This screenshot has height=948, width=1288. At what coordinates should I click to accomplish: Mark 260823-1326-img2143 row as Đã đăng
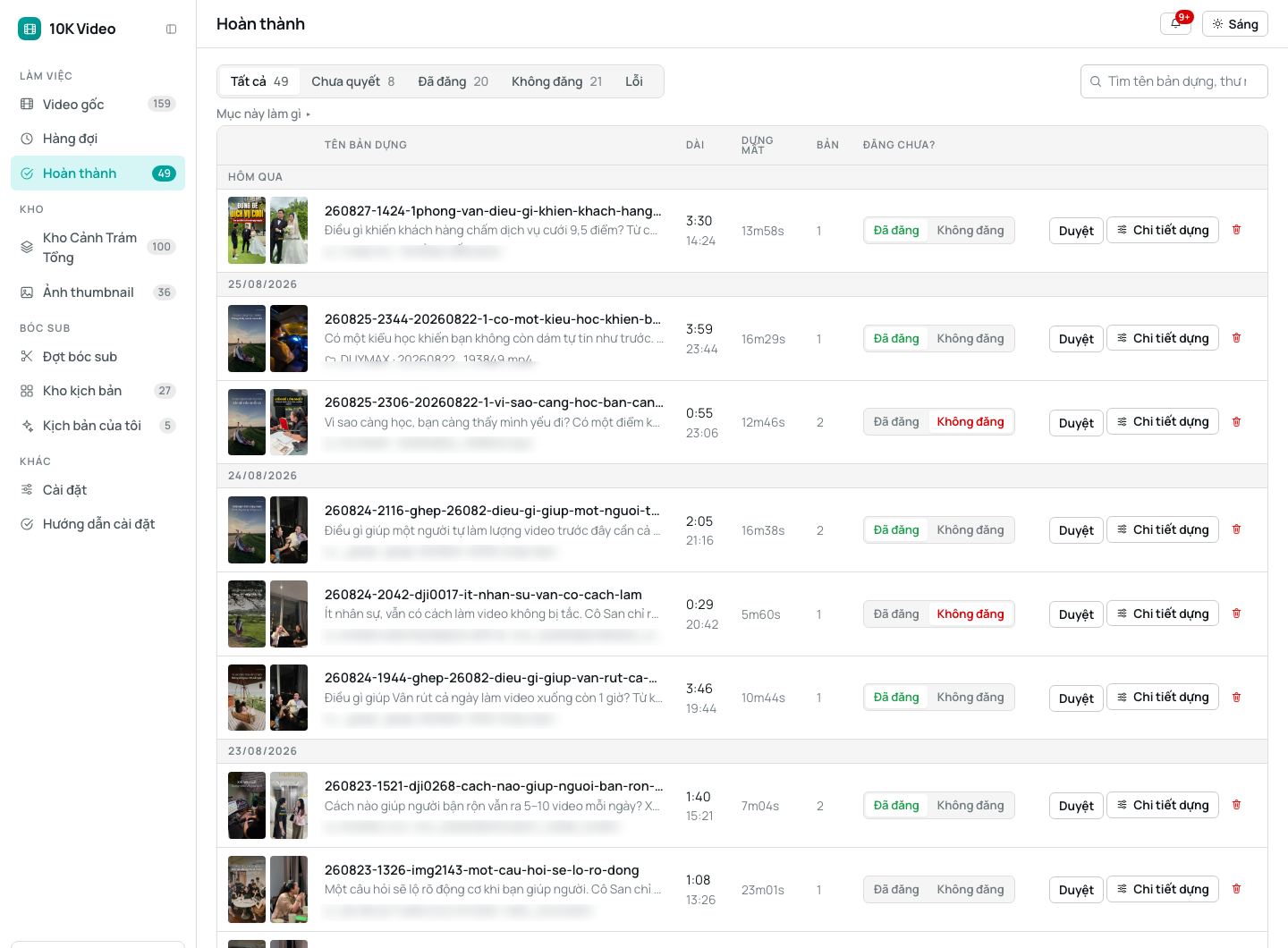click(896, 890)
